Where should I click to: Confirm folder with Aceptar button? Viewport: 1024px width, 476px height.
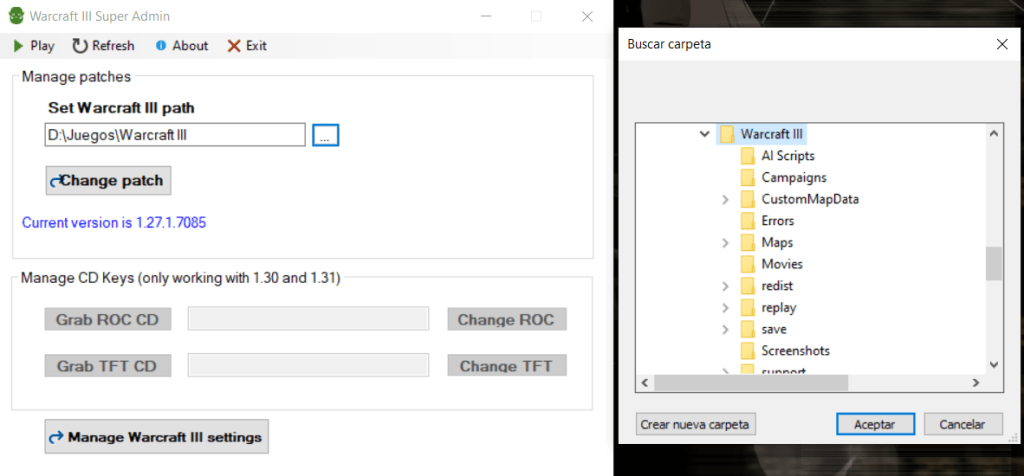(874, 424)
